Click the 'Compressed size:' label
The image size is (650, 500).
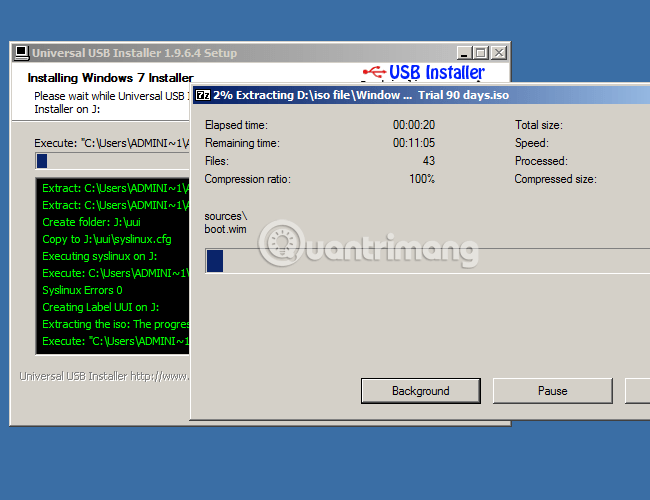tap(555, 179)
